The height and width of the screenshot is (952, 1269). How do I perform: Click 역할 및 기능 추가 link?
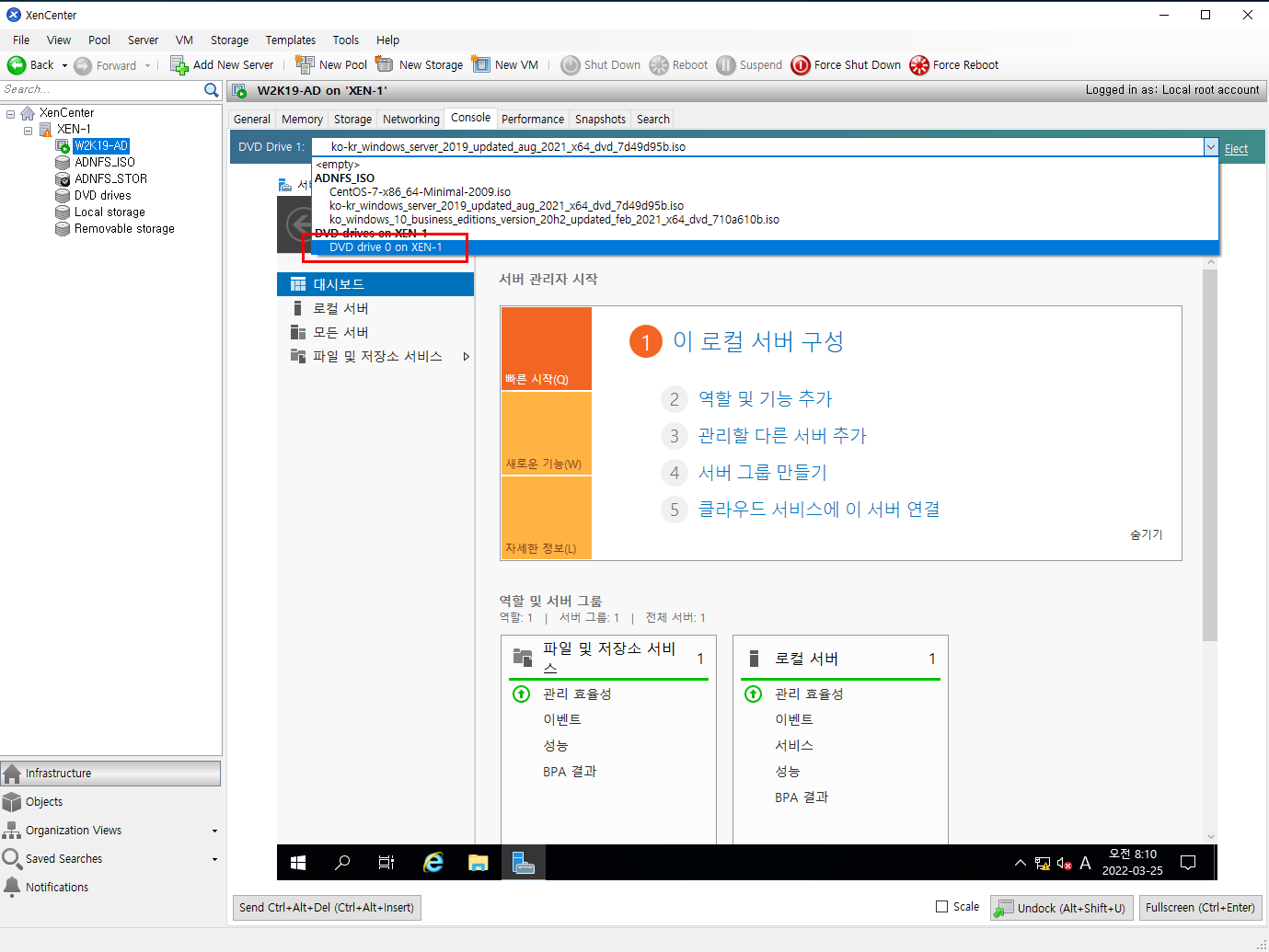coord(765,398)
